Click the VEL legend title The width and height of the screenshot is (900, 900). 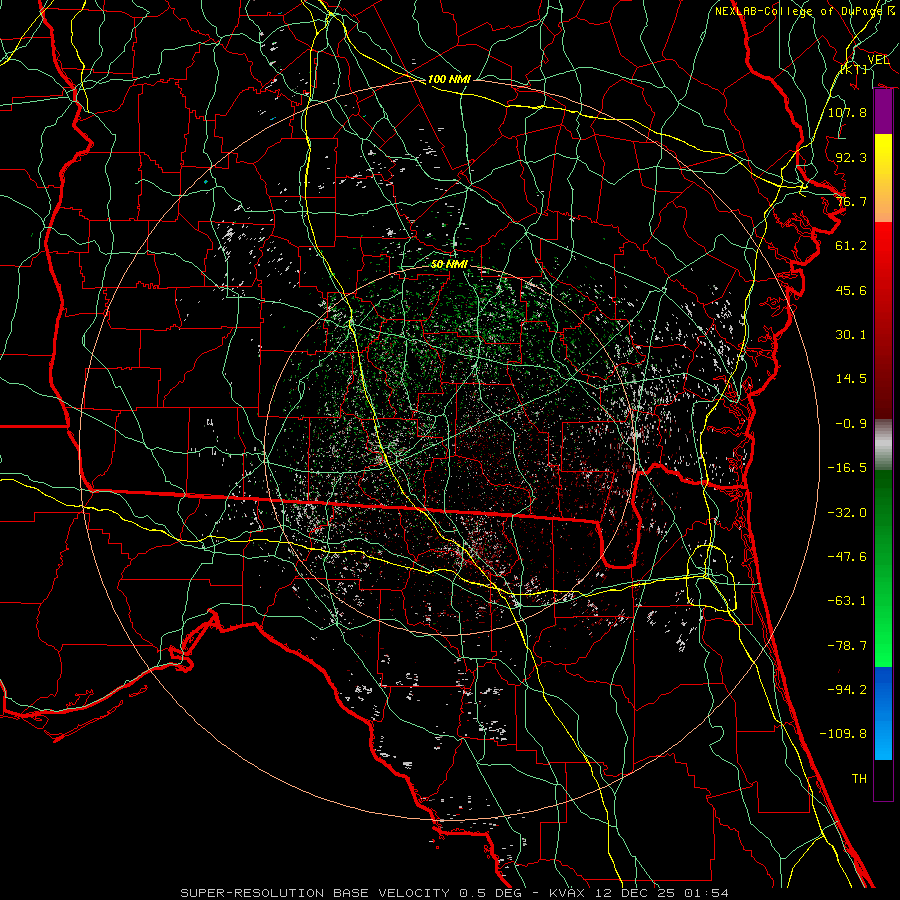click(878, 60)
